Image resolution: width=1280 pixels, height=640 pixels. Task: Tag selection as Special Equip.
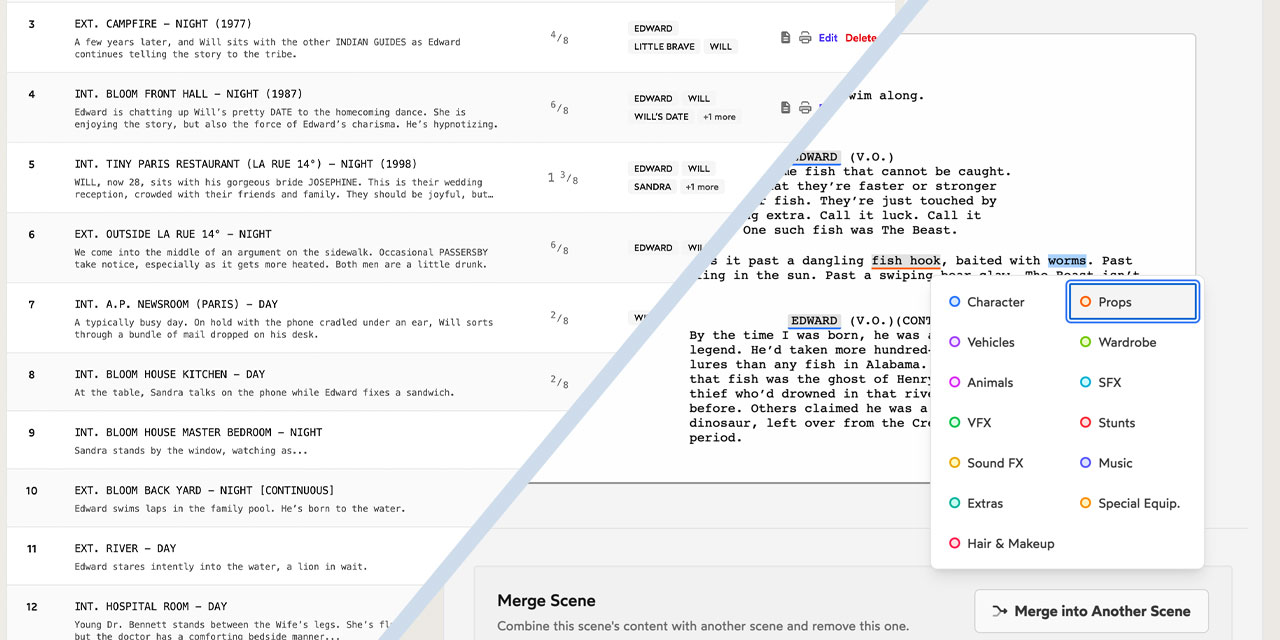click(1138, 503)
